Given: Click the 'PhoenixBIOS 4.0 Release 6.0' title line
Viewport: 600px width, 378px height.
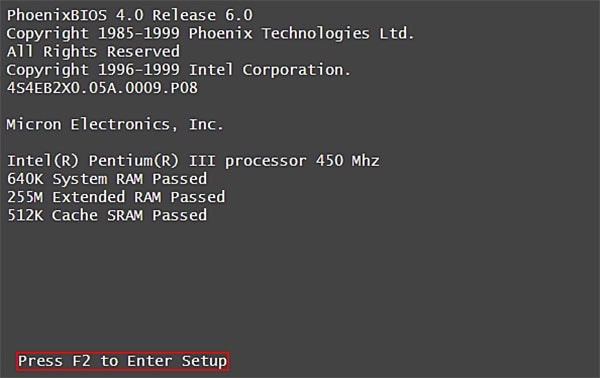Looking at the screenshot, I should point(130,15).
